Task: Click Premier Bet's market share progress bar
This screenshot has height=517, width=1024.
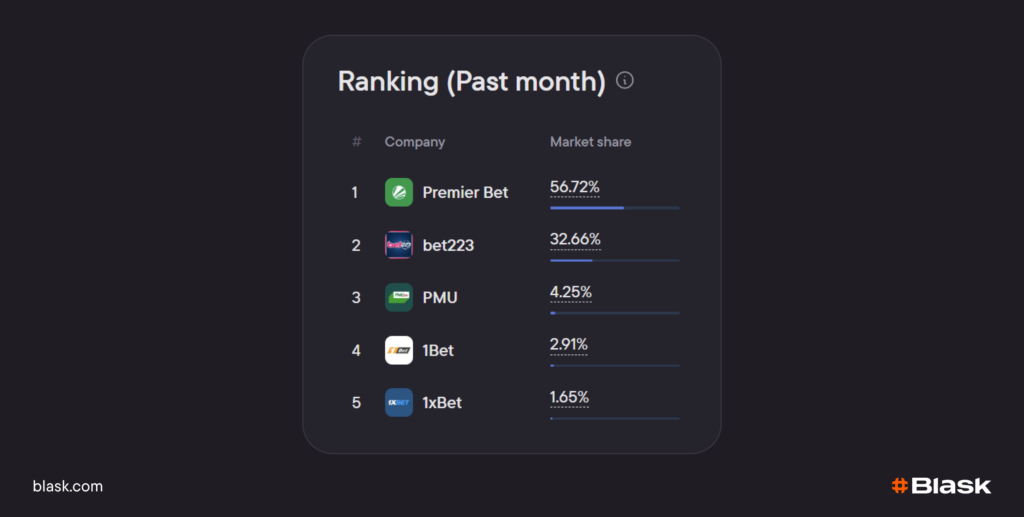Action: pyautogui.click(x=614, y=208)
